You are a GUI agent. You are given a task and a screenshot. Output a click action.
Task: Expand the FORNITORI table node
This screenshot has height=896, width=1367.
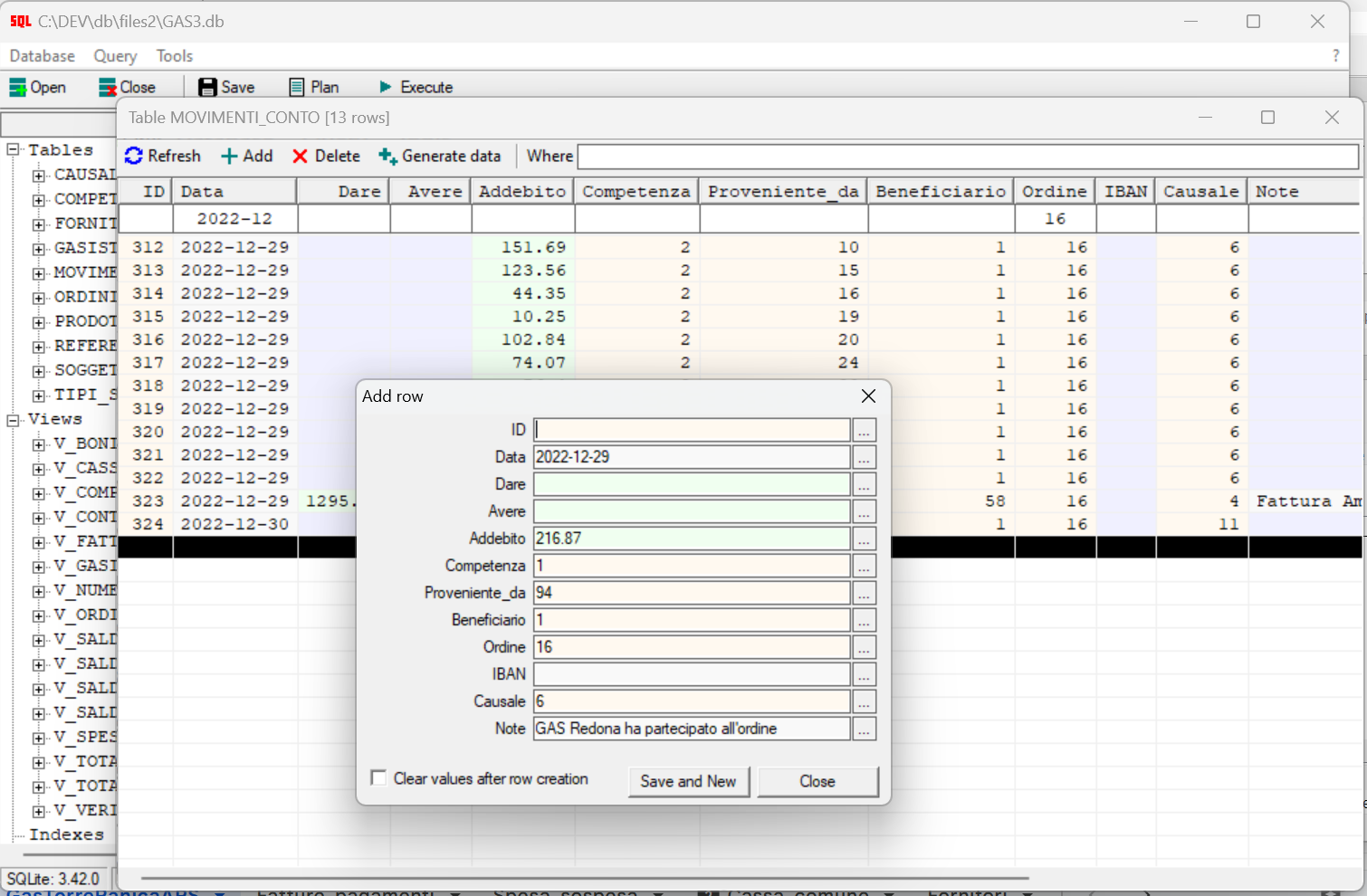coord(37,223)
